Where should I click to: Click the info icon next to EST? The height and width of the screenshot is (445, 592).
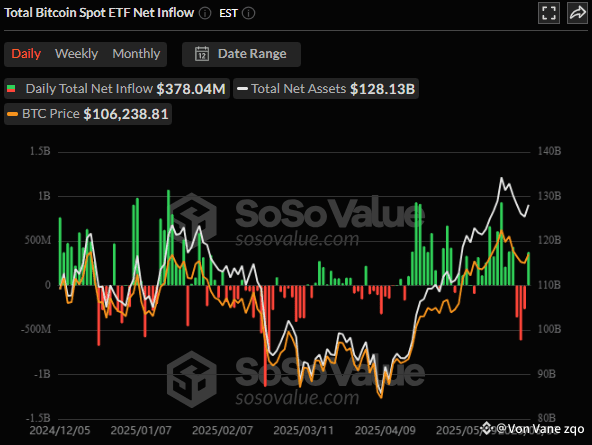(x=248, y=13)
